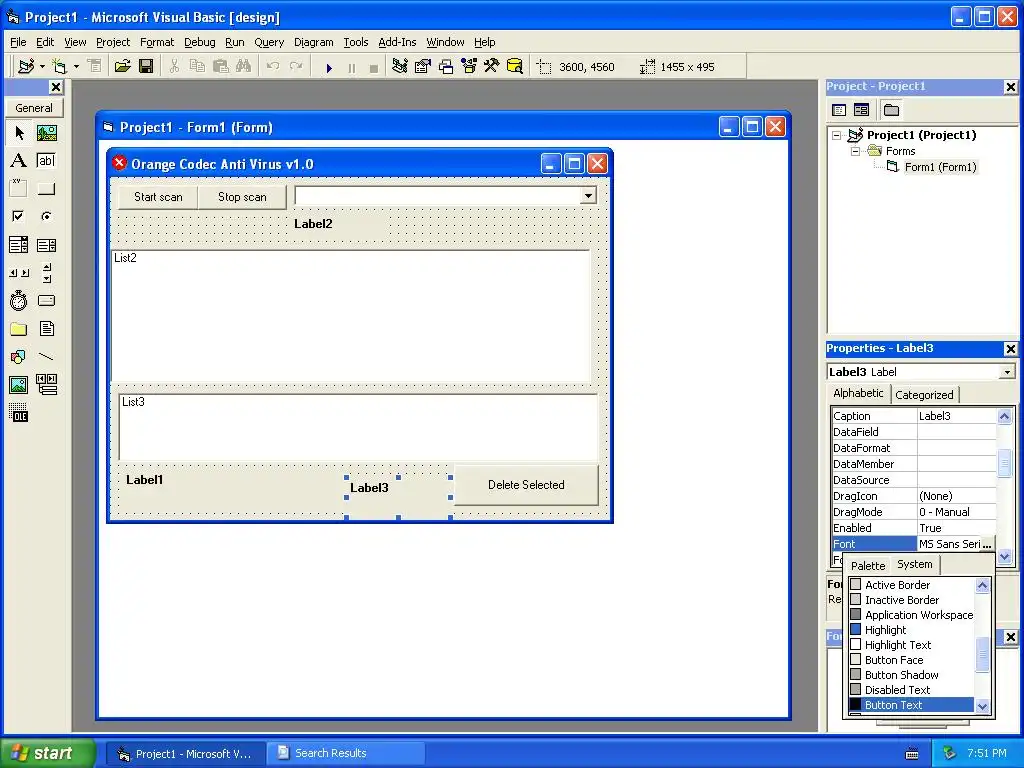The height and width of the screenshot is (768, 1024).
Task: Click the Form Layout Window toolbar icon
Action: [446, 66]
